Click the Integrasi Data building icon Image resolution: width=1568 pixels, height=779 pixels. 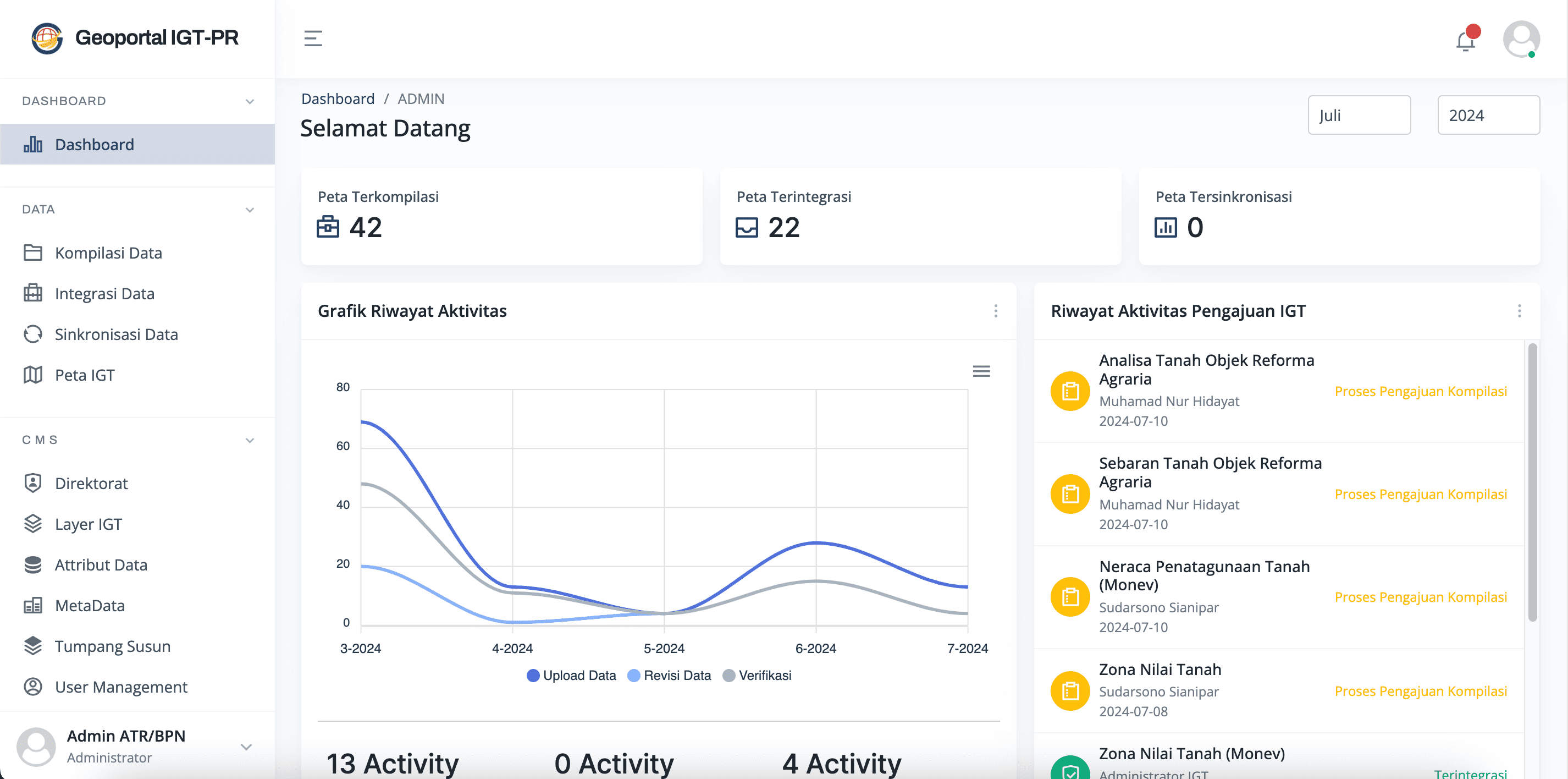coord(33,294)
